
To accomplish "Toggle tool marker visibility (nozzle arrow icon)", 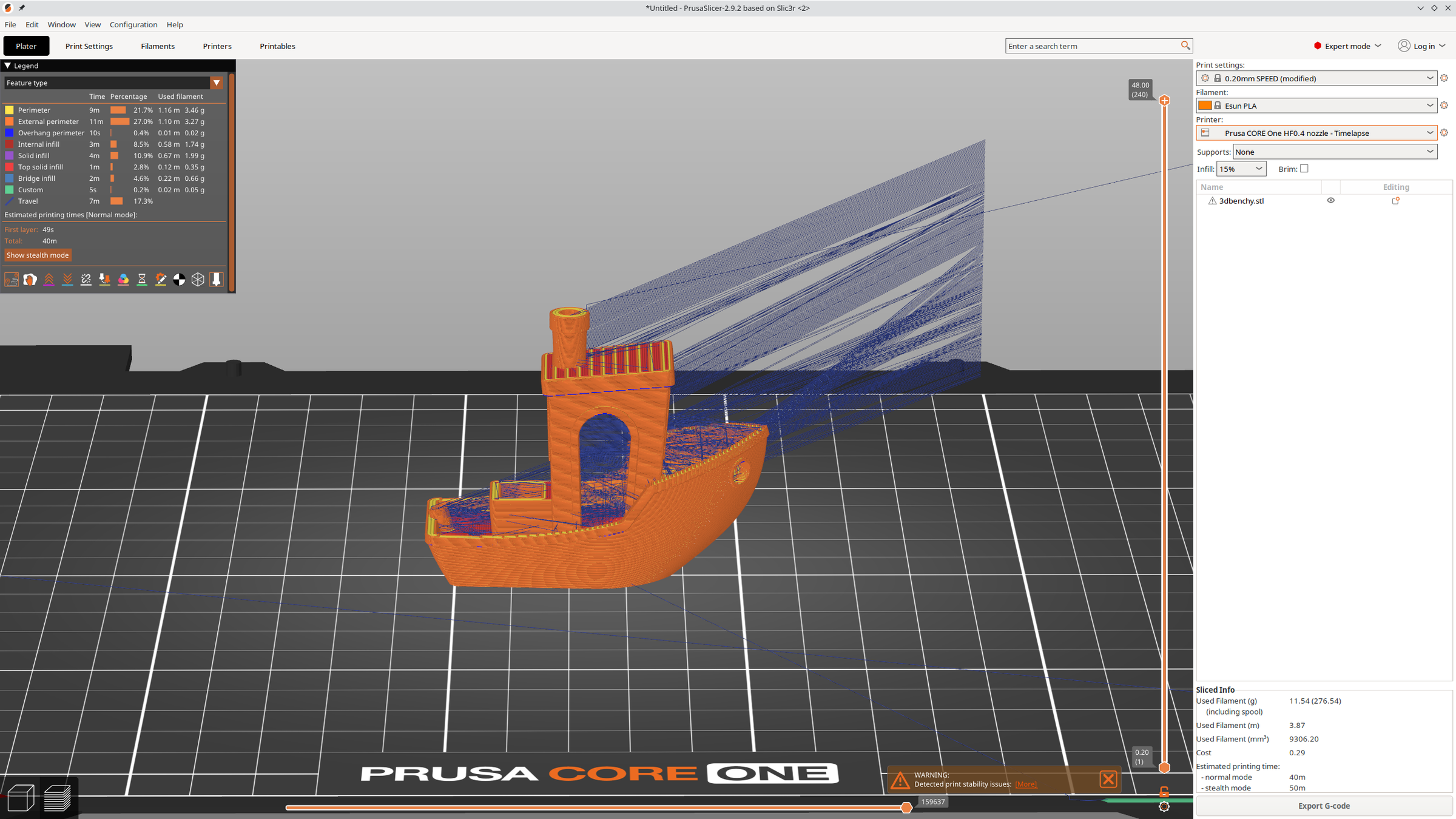I will pyautogui.click(x=217, y=279).
